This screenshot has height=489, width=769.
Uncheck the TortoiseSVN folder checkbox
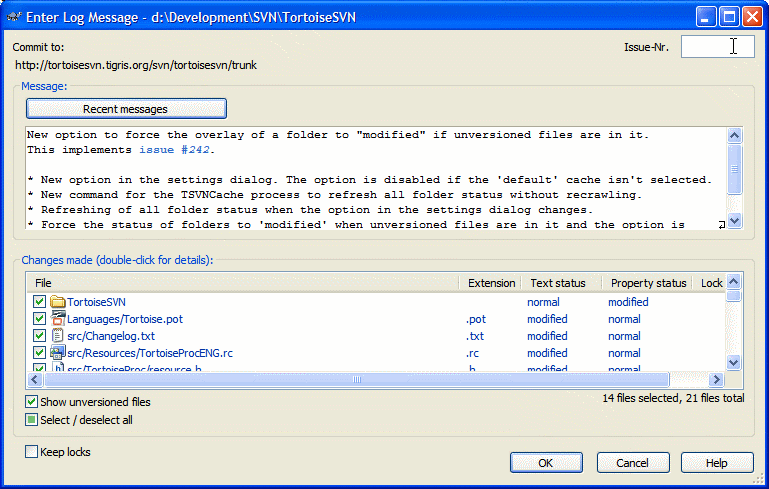tap(39, 302)
